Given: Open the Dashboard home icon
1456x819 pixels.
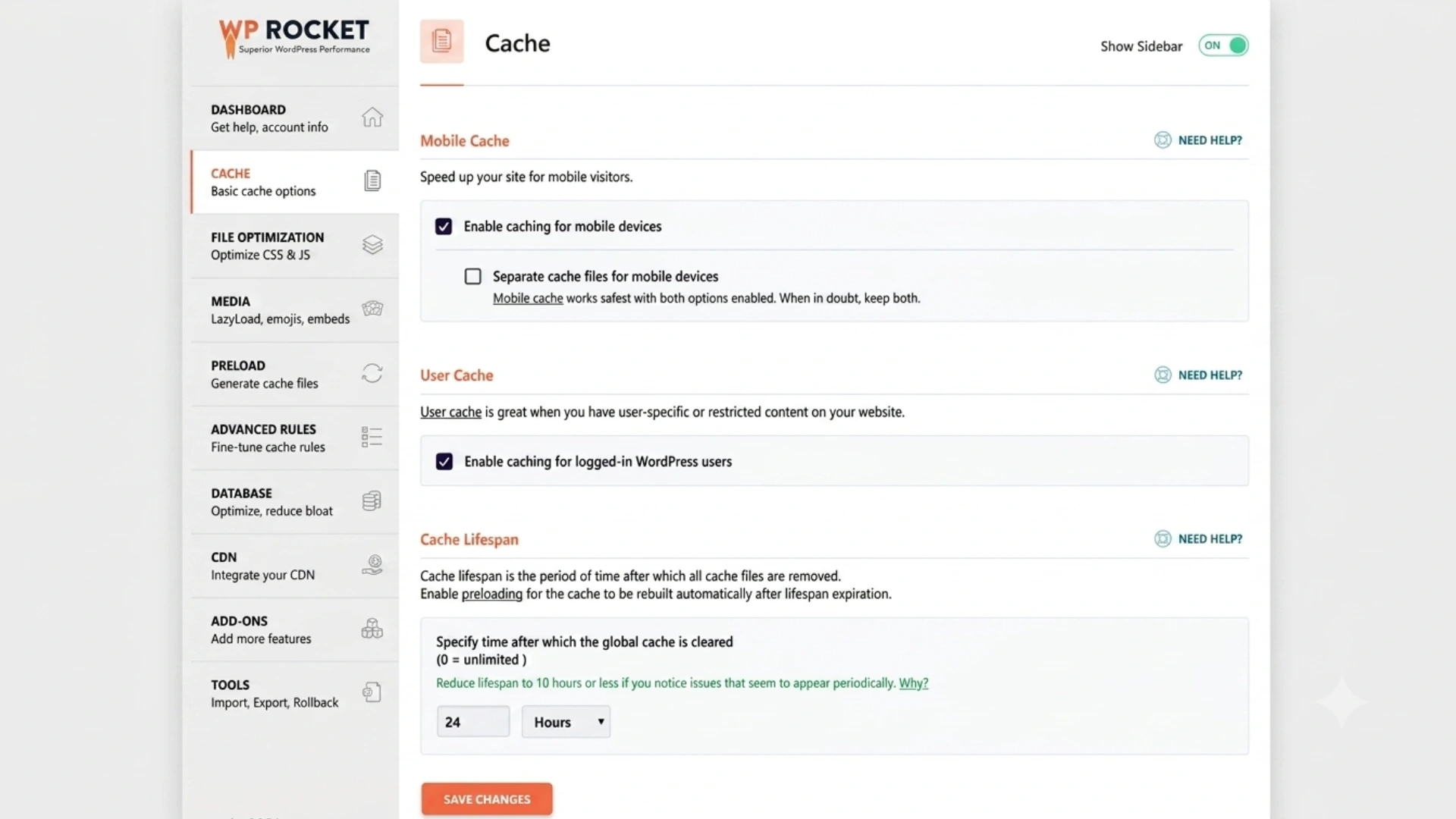Looking at the screenshot, I should pyautogui.click(x=372, y=118).
